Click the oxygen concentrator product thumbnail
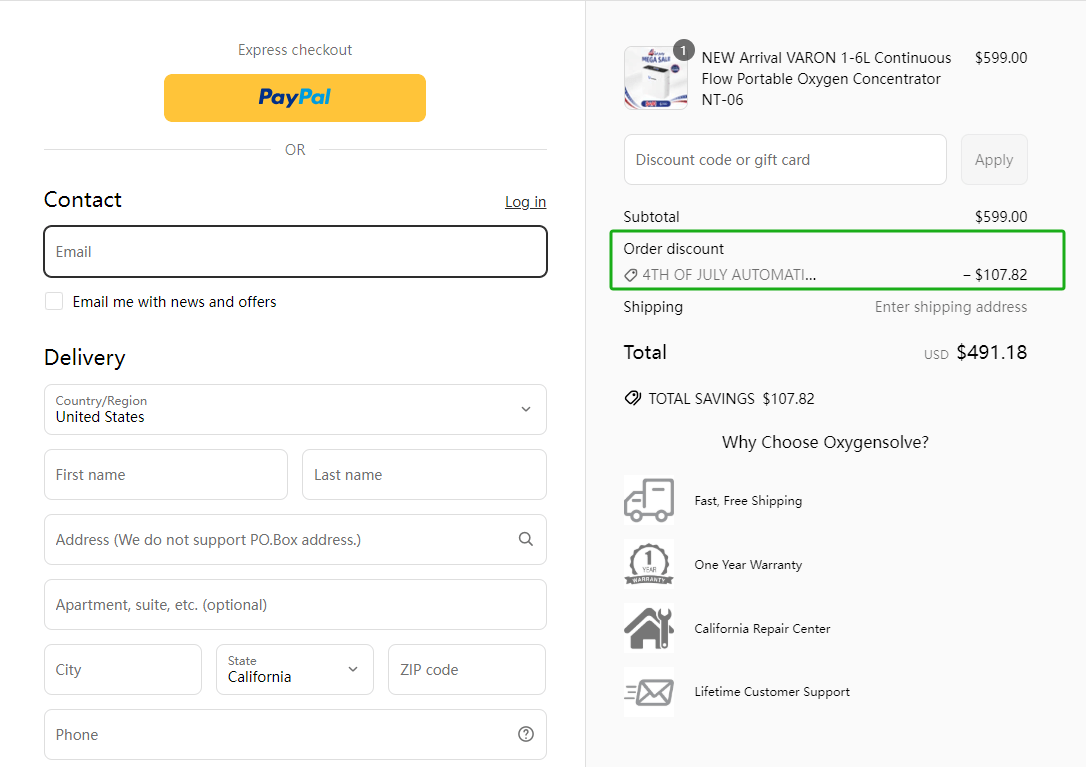Image resolution: width=1086 pixels, height=767 pixels. tap(655, 78)
